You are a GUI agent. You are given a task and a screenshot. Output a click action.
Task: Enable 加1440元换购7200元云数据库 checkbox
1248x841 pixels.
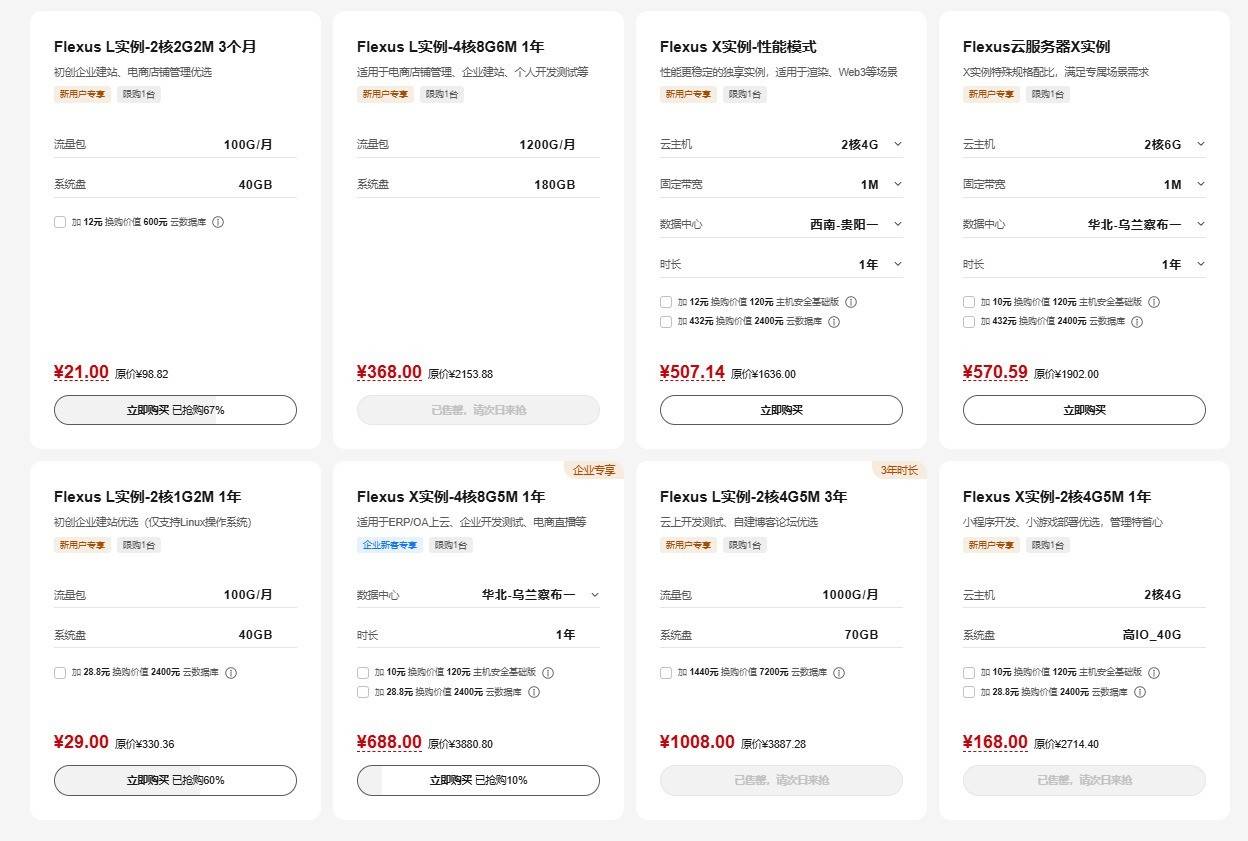point(666,673)
